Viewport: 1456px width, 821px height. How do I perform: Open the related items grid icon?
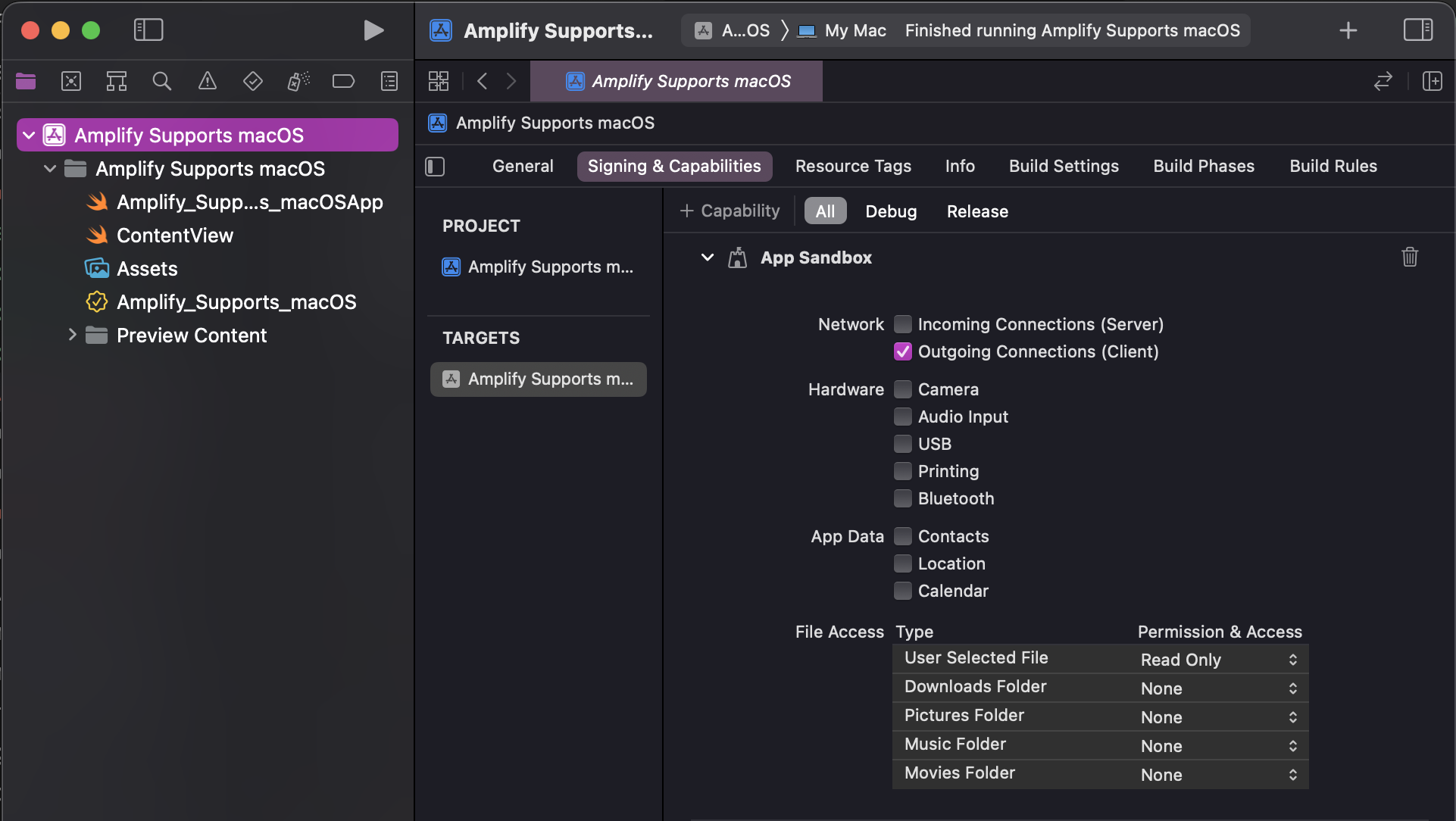click(x=439, y=81)
